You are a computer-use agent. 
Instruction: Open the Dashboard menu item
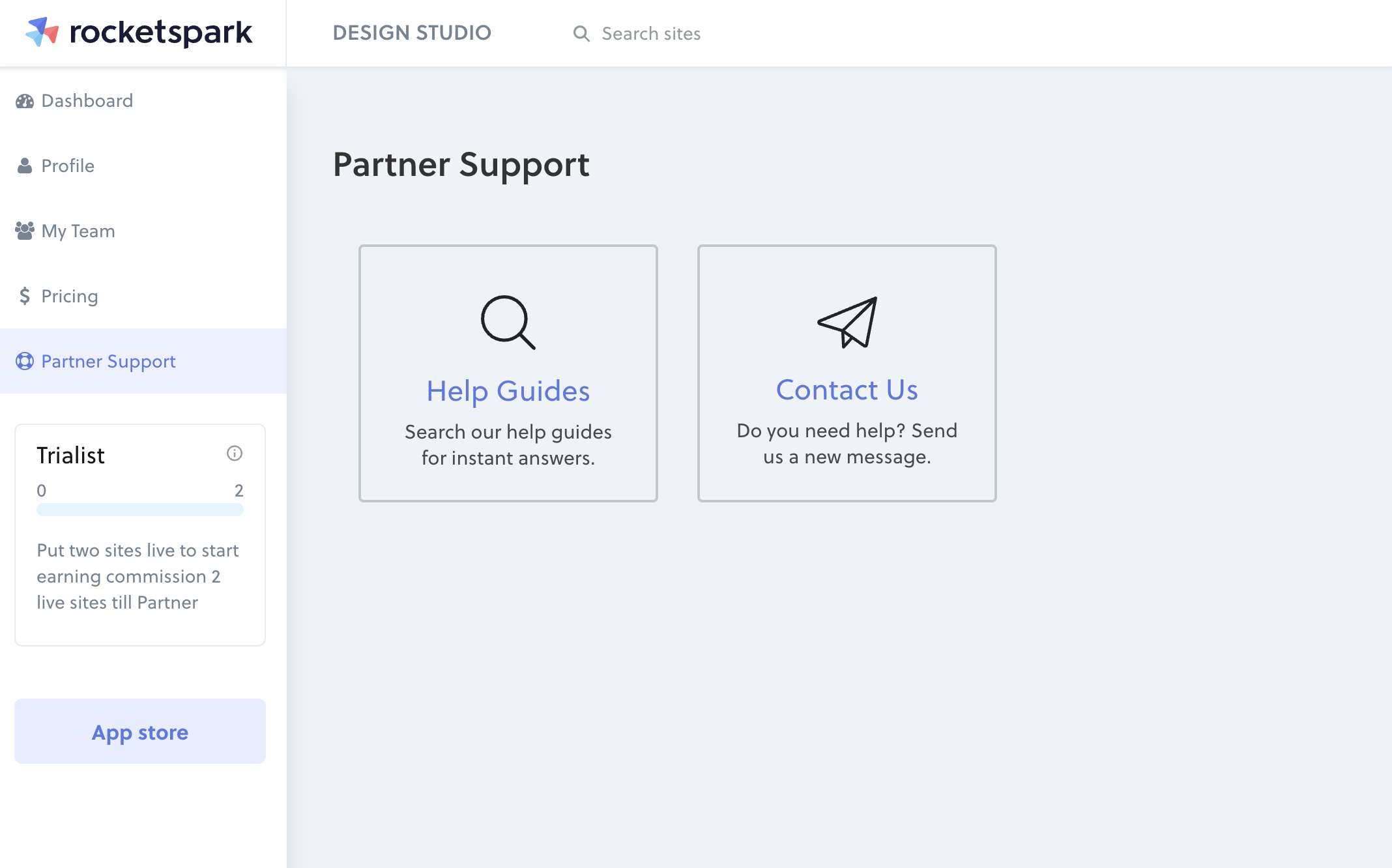[x=143, y=100]
